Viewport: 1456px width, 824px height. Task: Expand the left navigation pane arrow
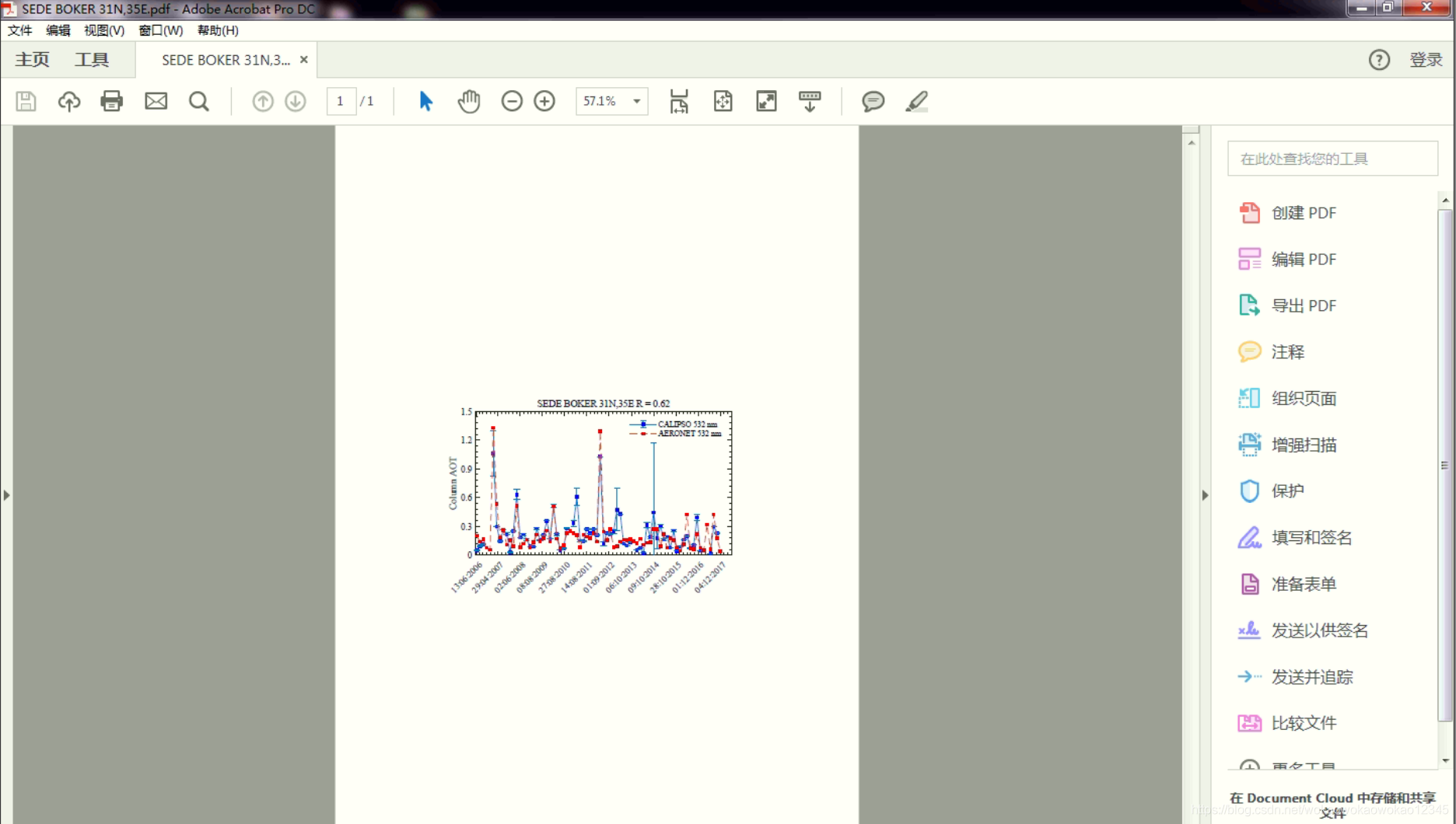[6, 494]
